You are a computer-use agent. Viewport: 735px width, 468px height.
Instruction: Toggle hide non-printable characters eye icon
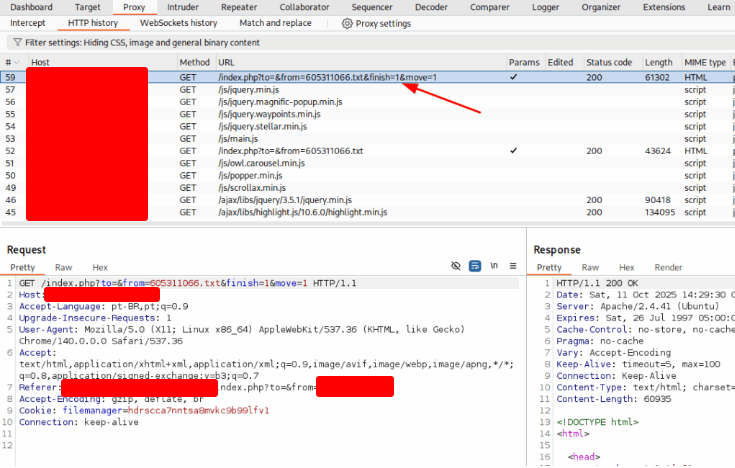(x=456, y=267)
